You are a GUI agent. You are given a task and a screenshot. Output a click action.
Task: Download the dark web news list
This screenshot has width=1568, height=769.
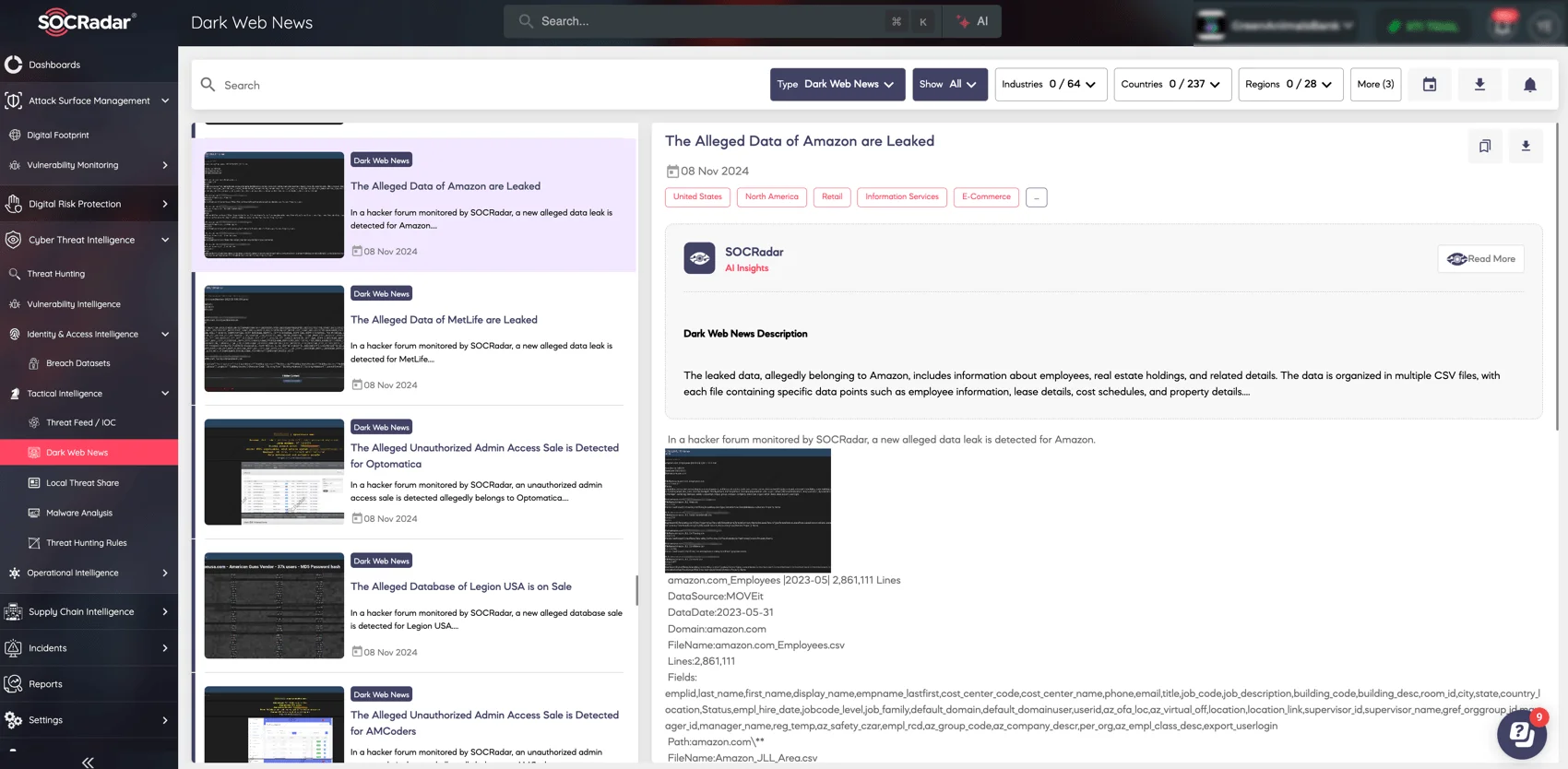click(x=1479, y=85)
